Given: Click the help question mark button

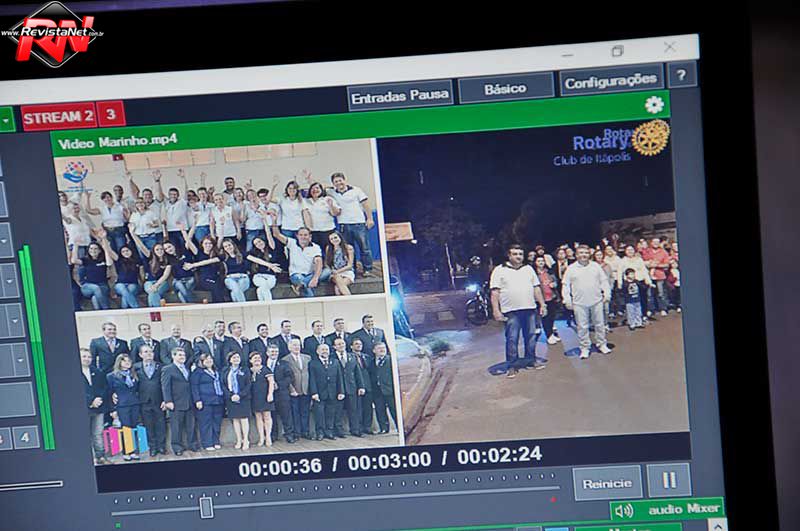Looking at the screenshot, I should coord(682,76).
